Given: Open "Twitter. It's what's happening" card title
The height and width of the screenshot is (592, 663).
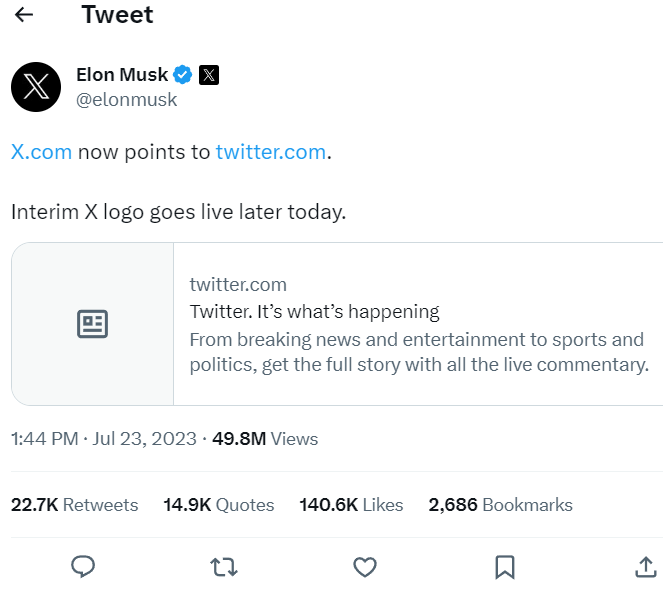Looking at the screenshot, I should pos(314,312).
